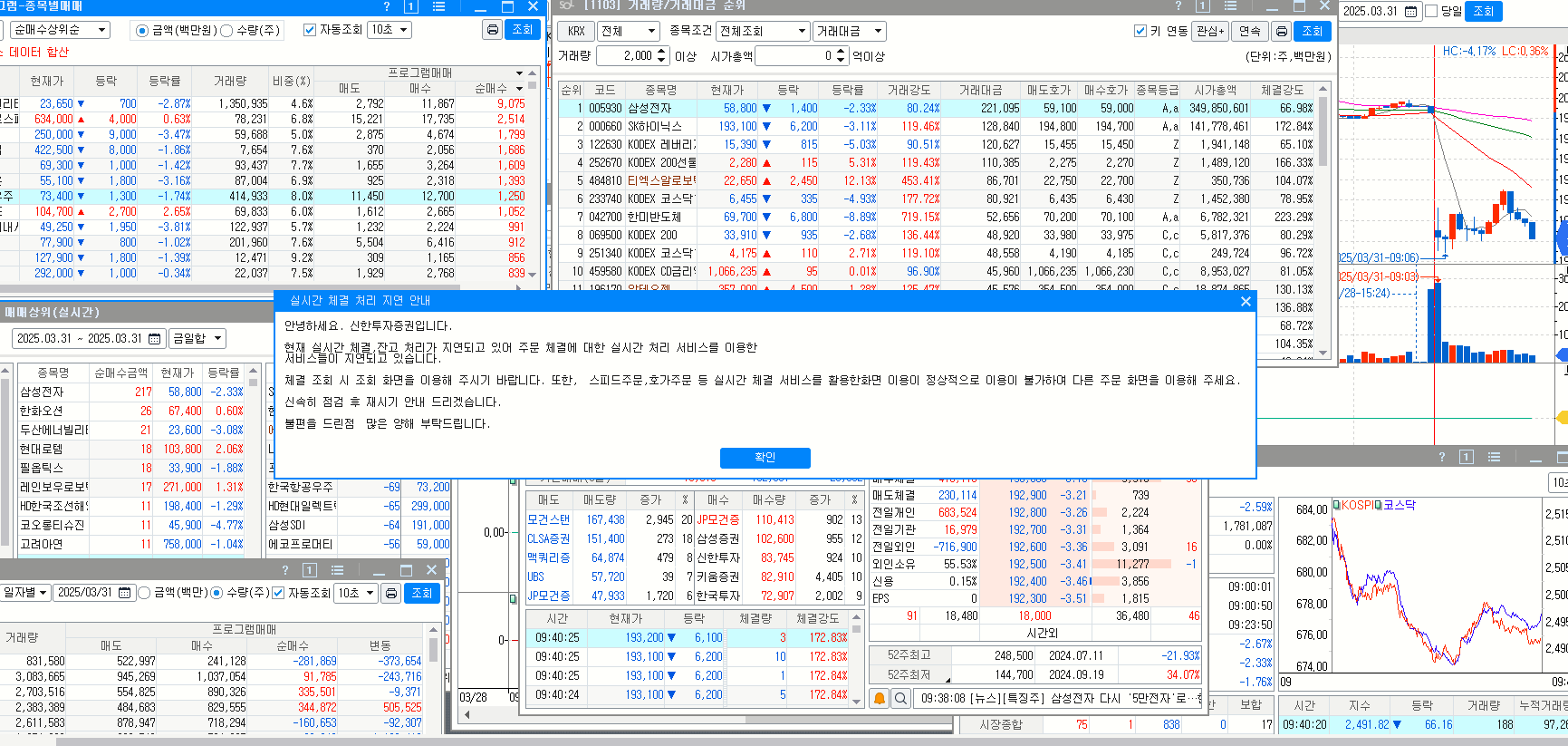
Task: Click the tick list vertical scrollbar
Action: (857, 659)
